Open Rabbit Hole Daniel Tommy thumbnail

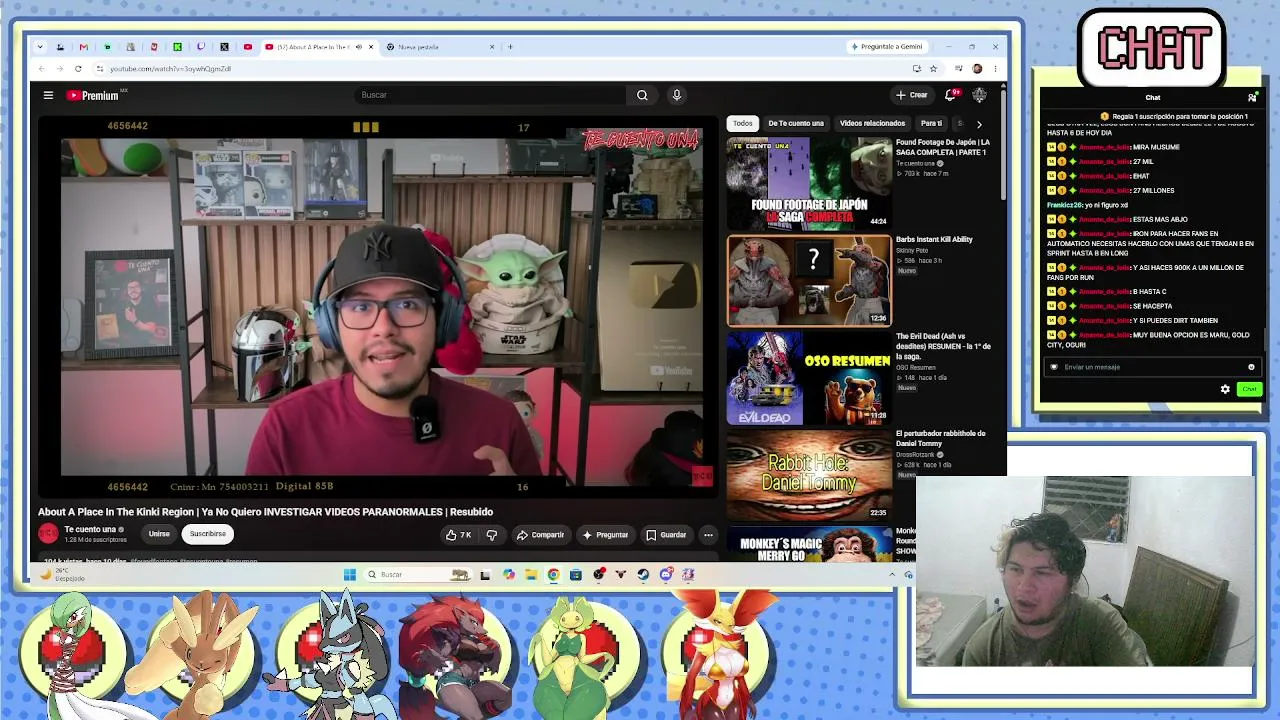[809, 474]
